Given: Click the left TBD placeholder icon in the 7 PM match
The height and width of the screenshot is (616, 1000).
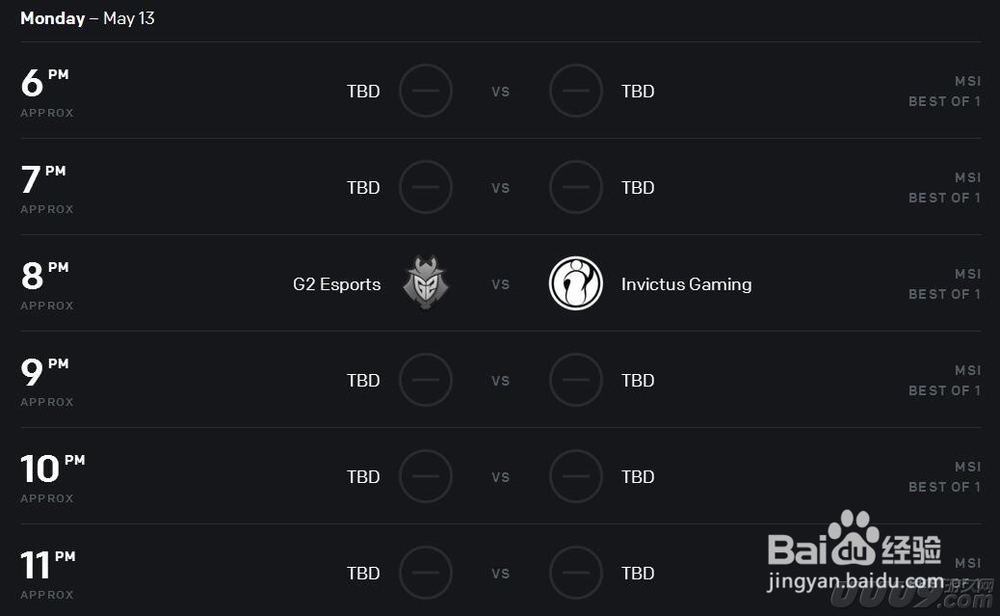Looking at the screenshot, I should [x=425, y=187].
